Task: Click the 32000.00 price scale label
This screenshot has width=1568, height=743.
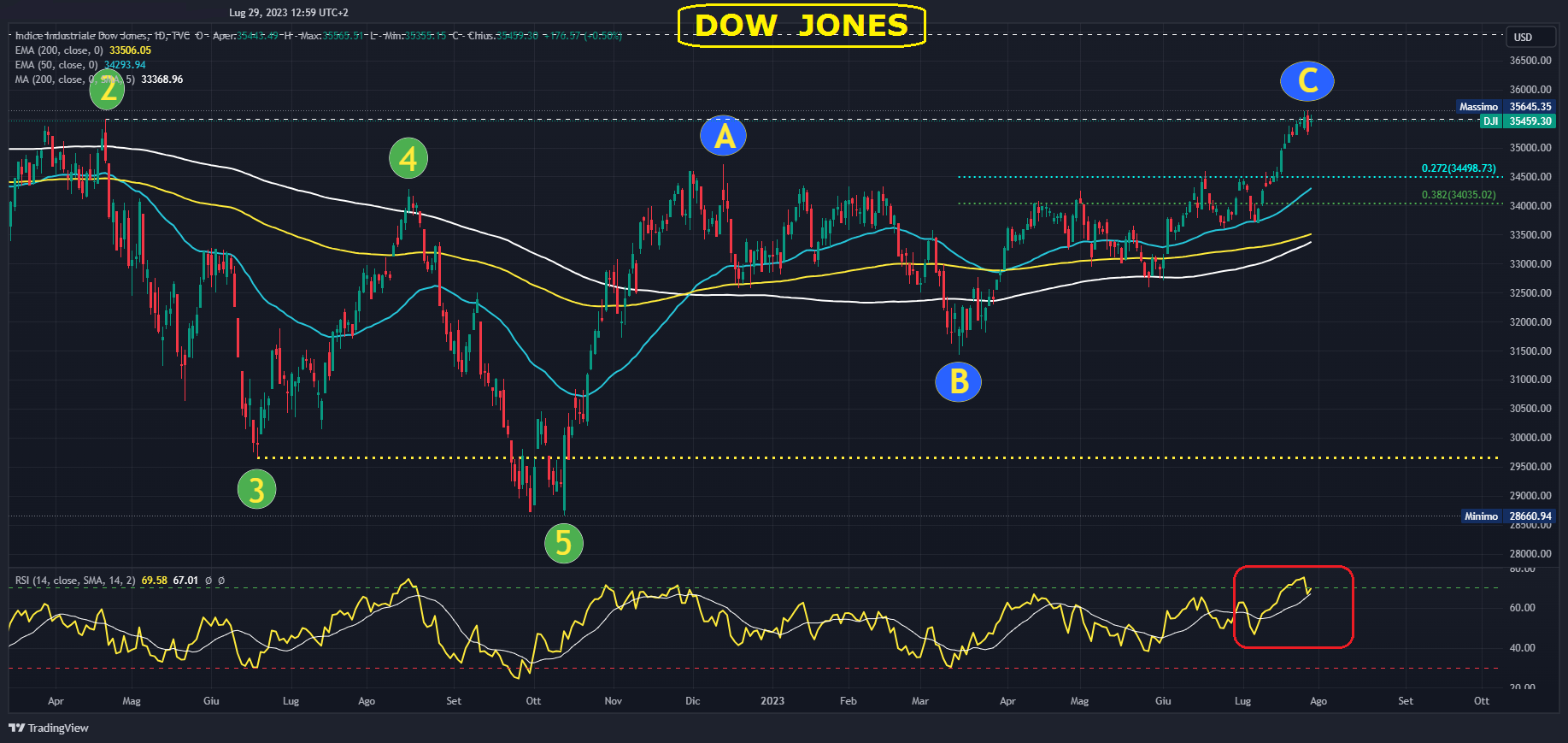Action: tap(1530, 322)
